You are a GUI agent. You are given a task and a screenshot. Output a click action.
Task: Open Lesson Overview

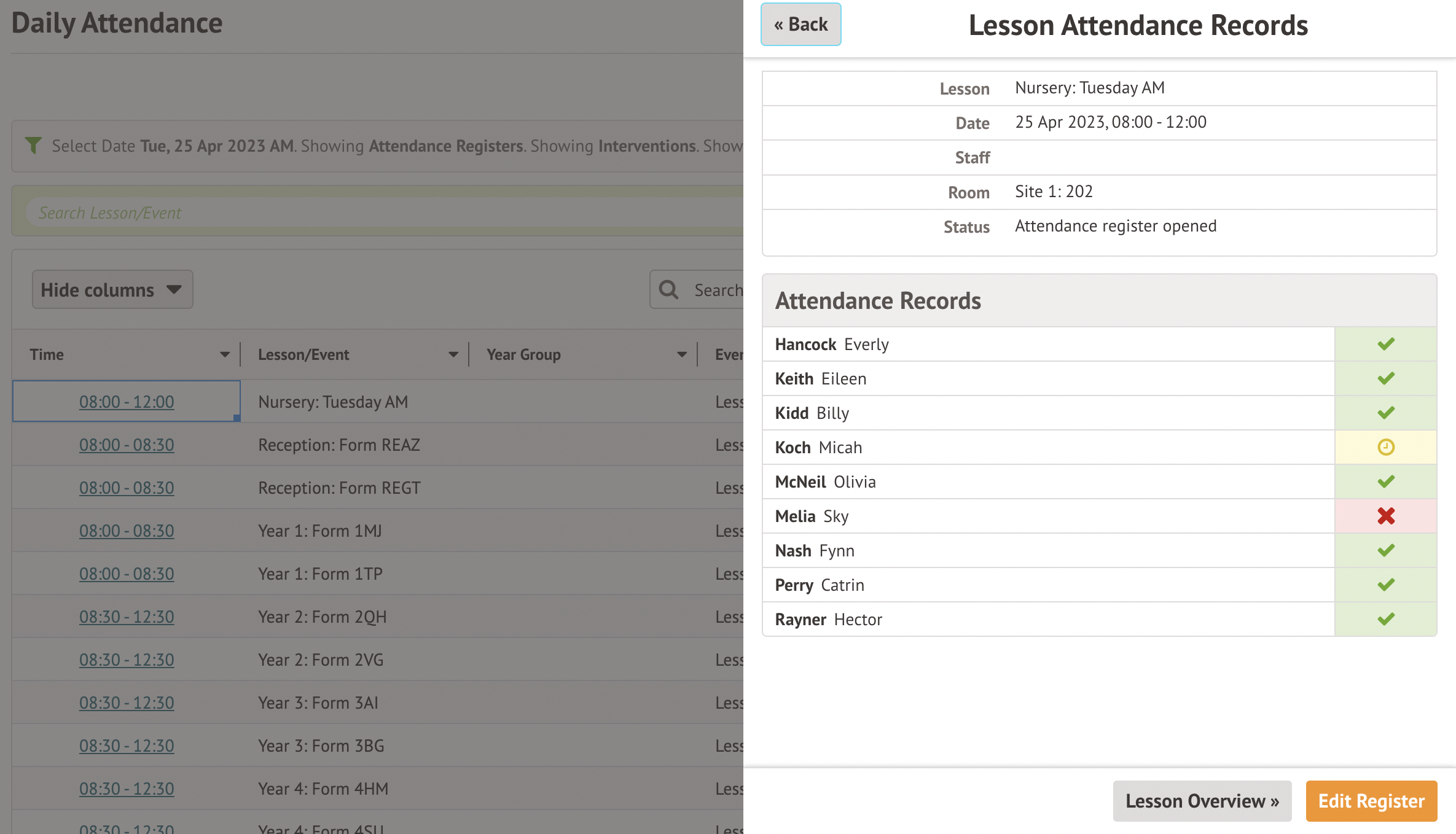1202,801
